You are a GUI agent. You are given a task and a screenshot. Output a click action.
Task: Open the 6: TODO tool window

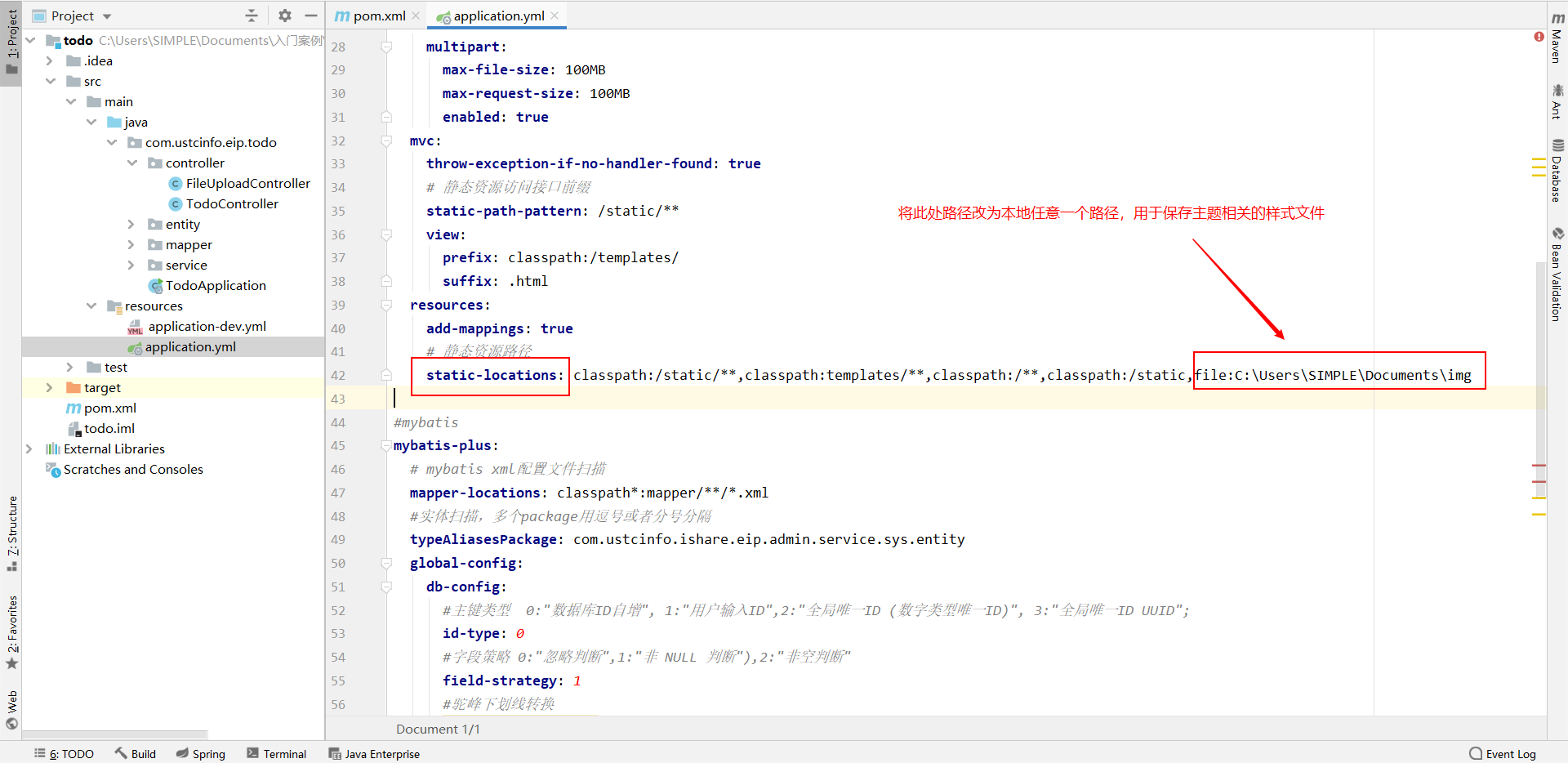[65, 753]
